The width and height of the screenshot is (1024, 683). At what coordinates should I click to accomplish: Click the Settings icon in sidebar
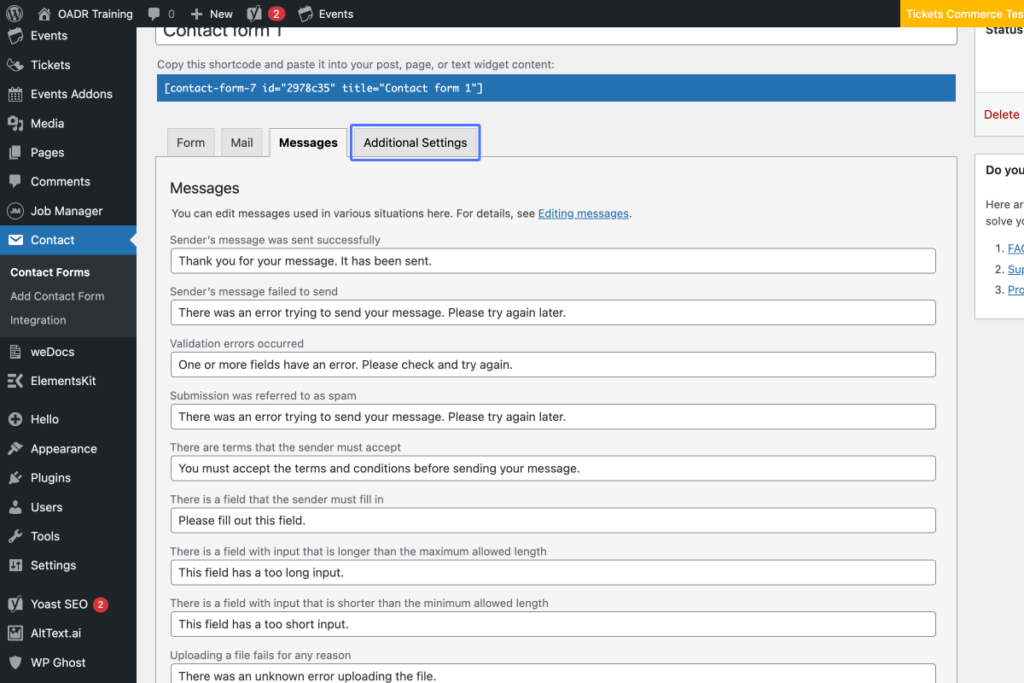pyautogui.click(x=15, y=565)
